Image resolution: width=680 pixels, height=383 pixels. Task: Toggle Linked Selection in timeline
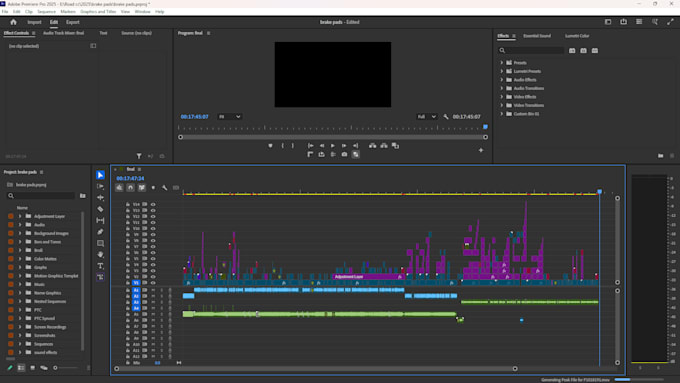click(x=142, y=187)
